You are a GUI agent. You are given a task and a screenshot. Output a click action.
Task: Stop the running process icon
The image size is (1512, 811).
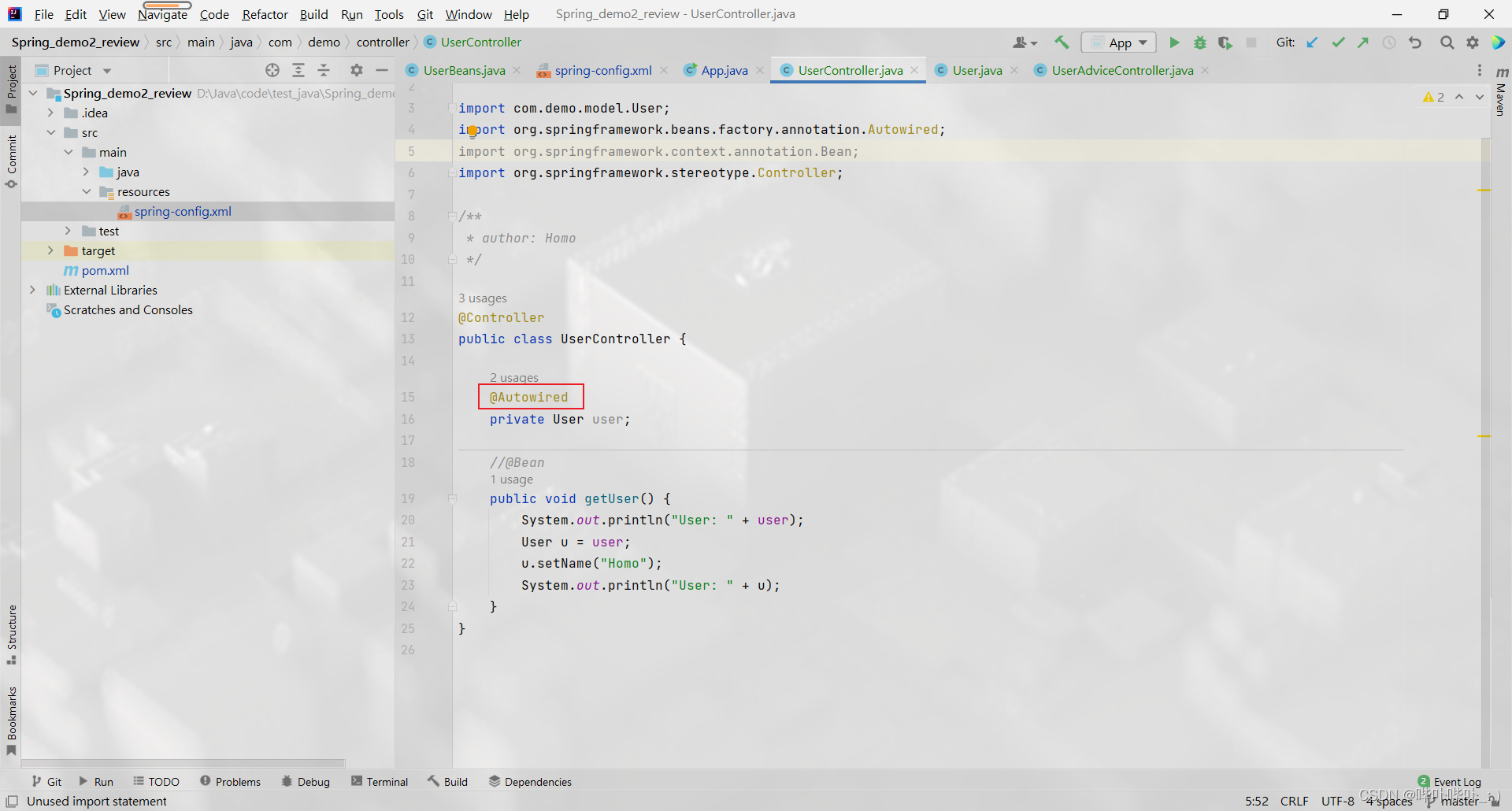click(1251, 43)
